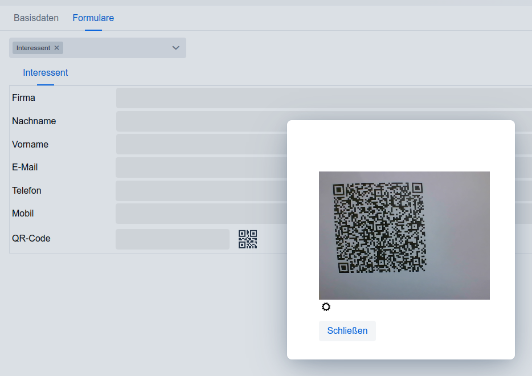The height and width of the screenshot is (376, 532).
Task: Click the QR-Code text field
Action: pyautogui.click(x=173, y=239)
